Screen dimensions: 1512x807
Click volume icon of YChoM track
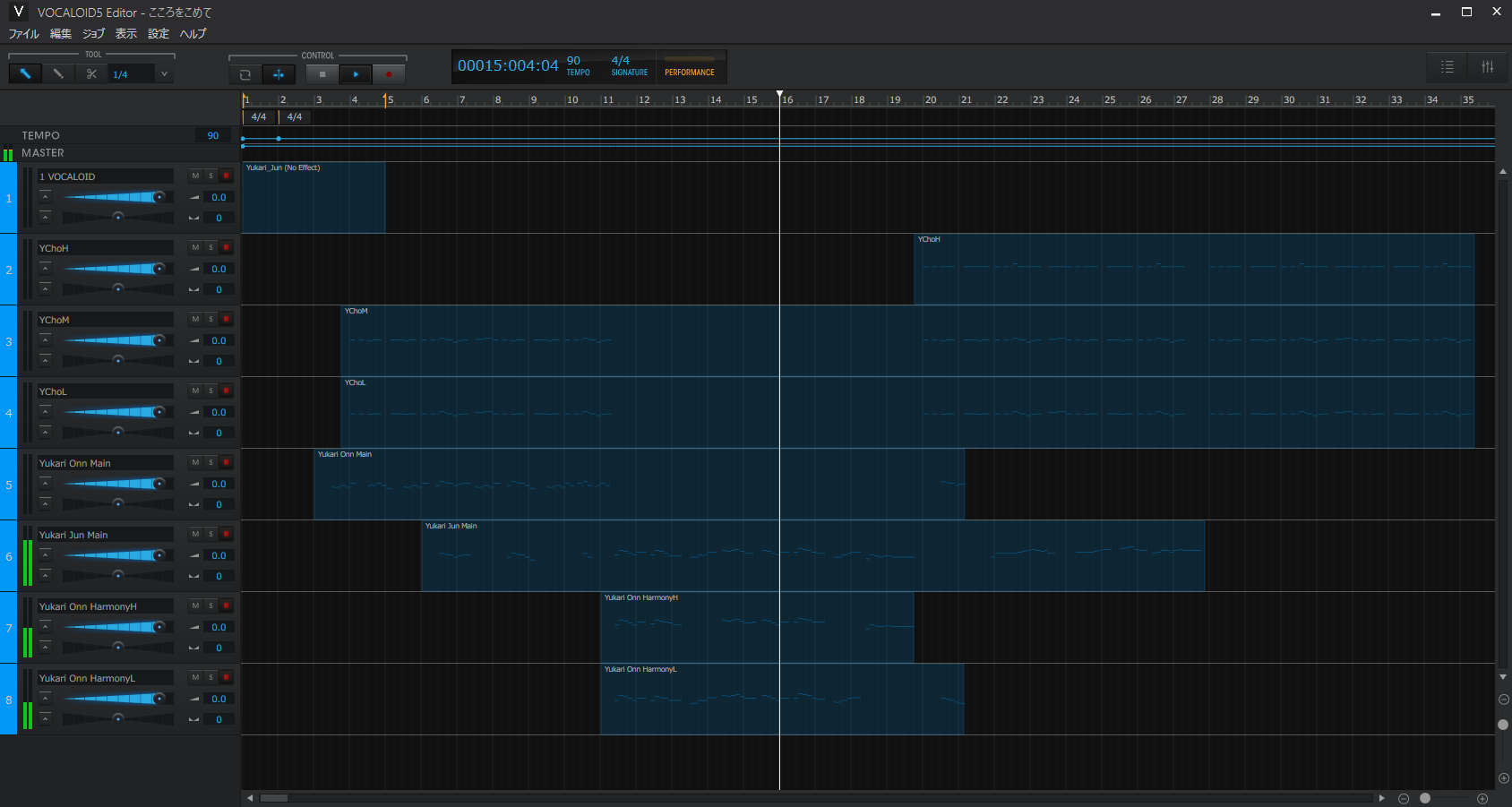click(x=194, y=340)
